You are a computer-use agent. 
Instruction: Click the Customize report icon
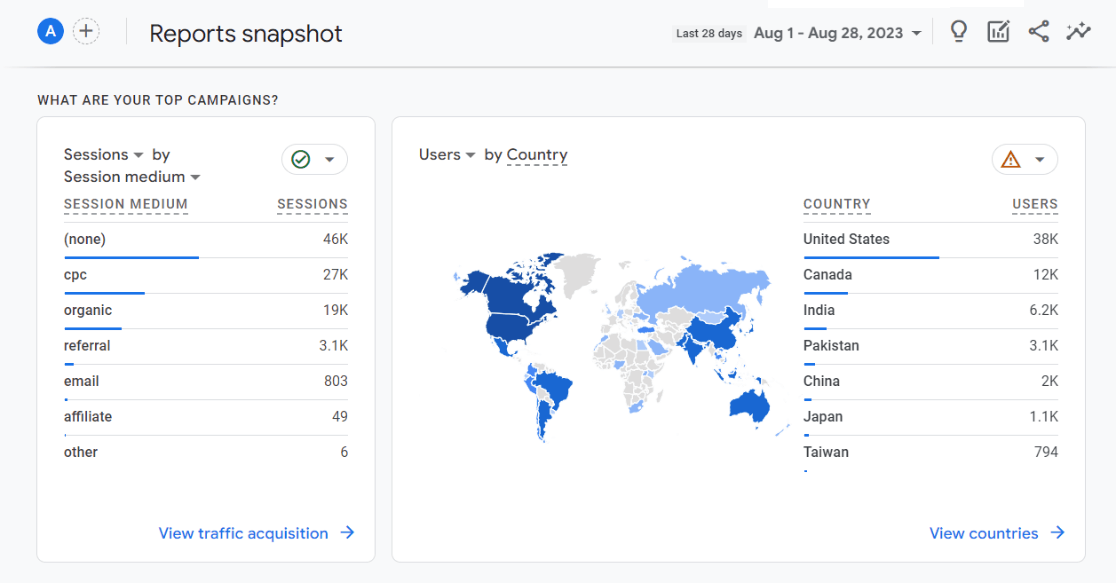click(998, 31)
